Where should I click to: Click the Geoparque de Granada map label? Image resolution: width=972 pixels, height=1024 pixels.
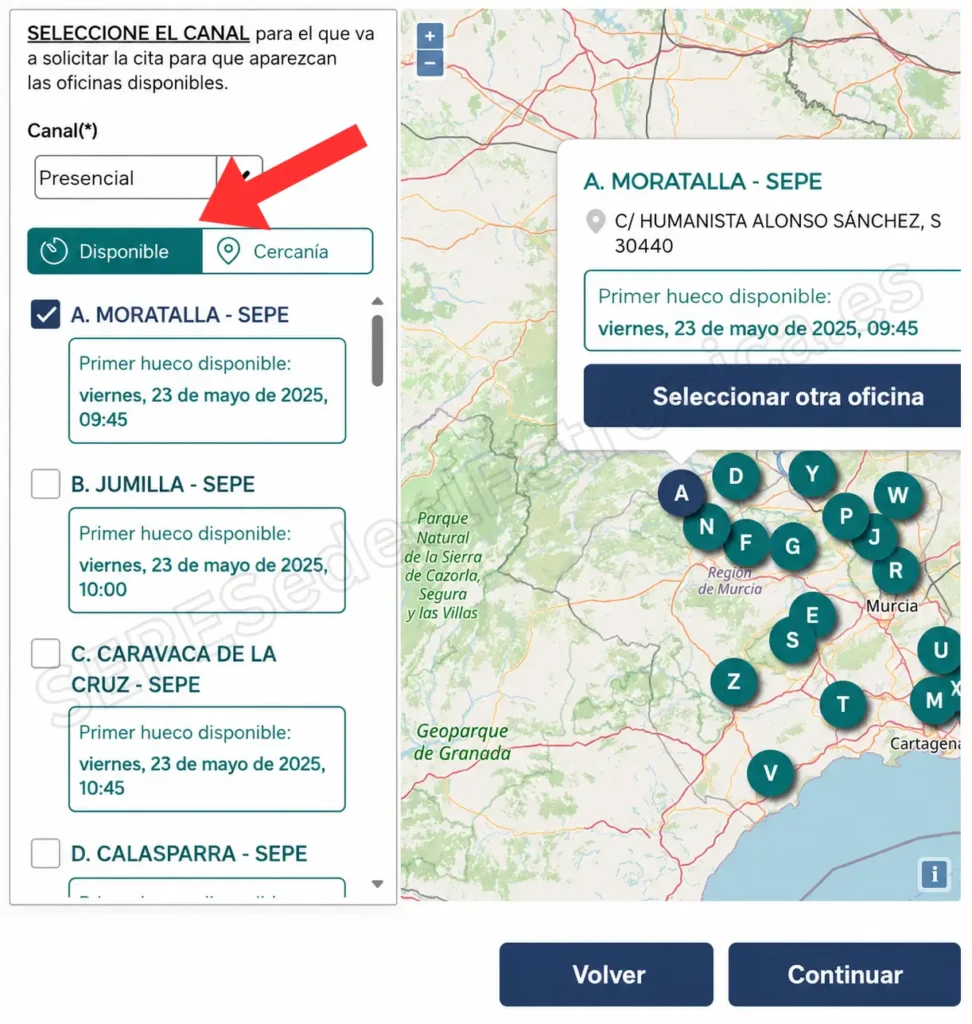462,742
